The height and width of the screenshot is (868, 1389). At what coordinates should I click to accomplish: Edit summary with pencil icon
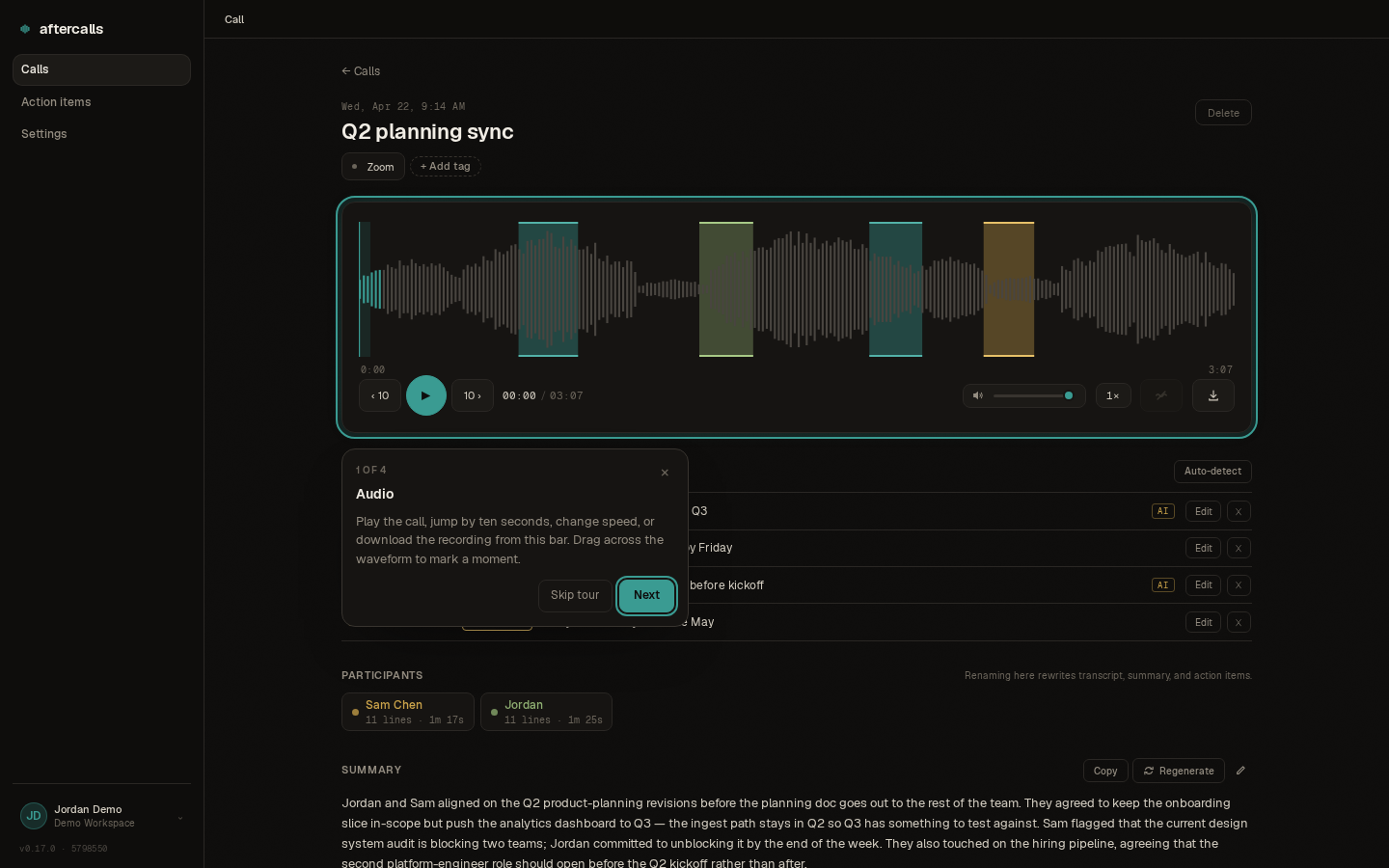[1240, 771]
